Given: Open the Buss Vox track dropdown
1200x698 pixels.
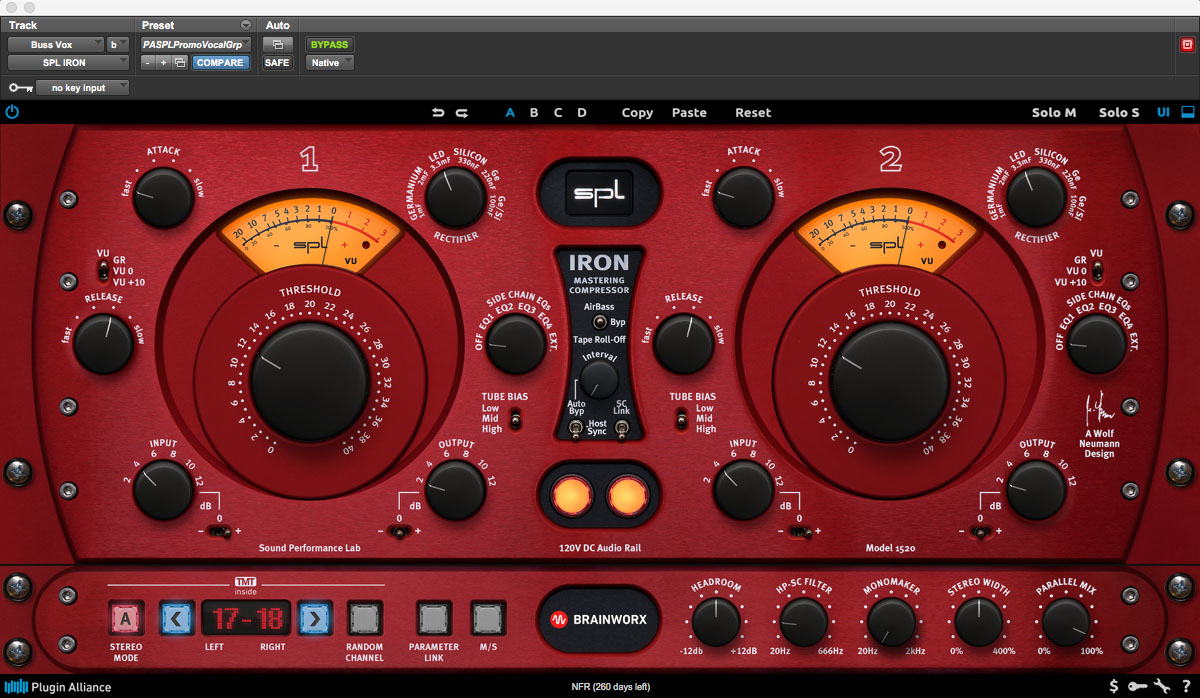Looking at the screenshot, I should pos(56,44).
